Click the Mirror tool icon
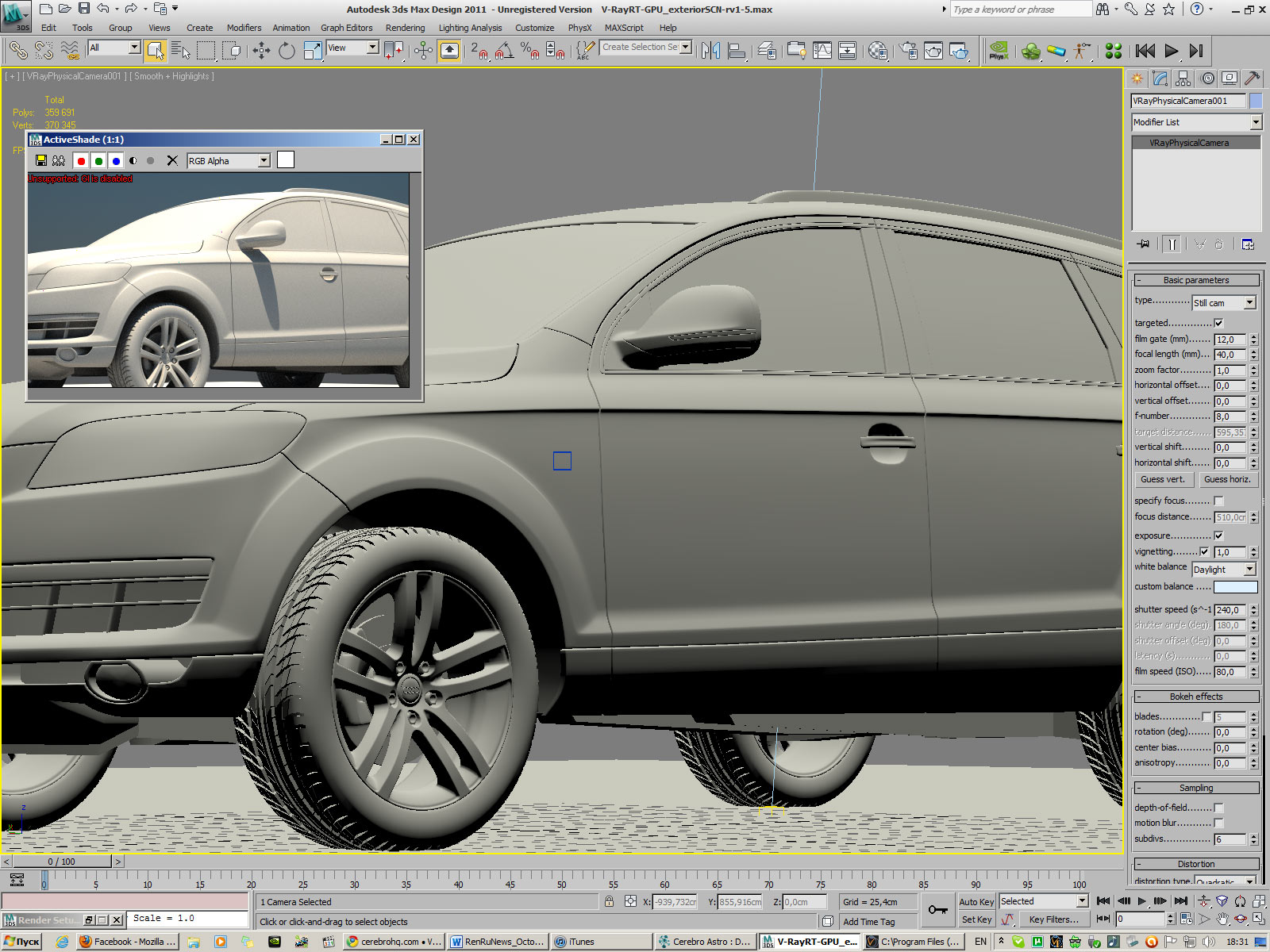Viewport: 1270px width, 952px height. click(710, 52)
